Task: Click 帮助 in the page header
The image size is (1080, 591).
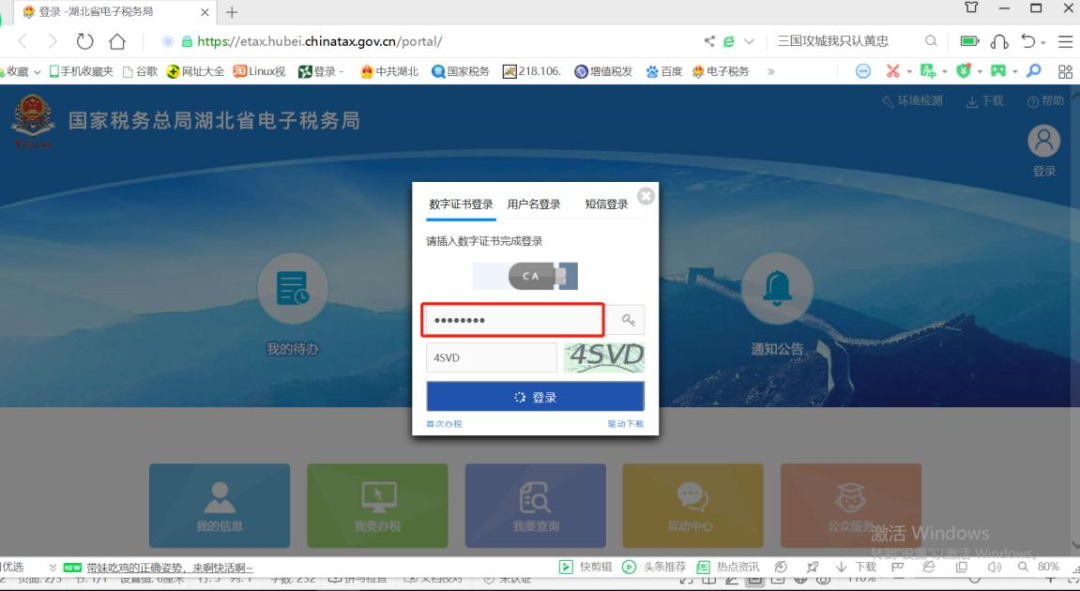Action: 1046,101
